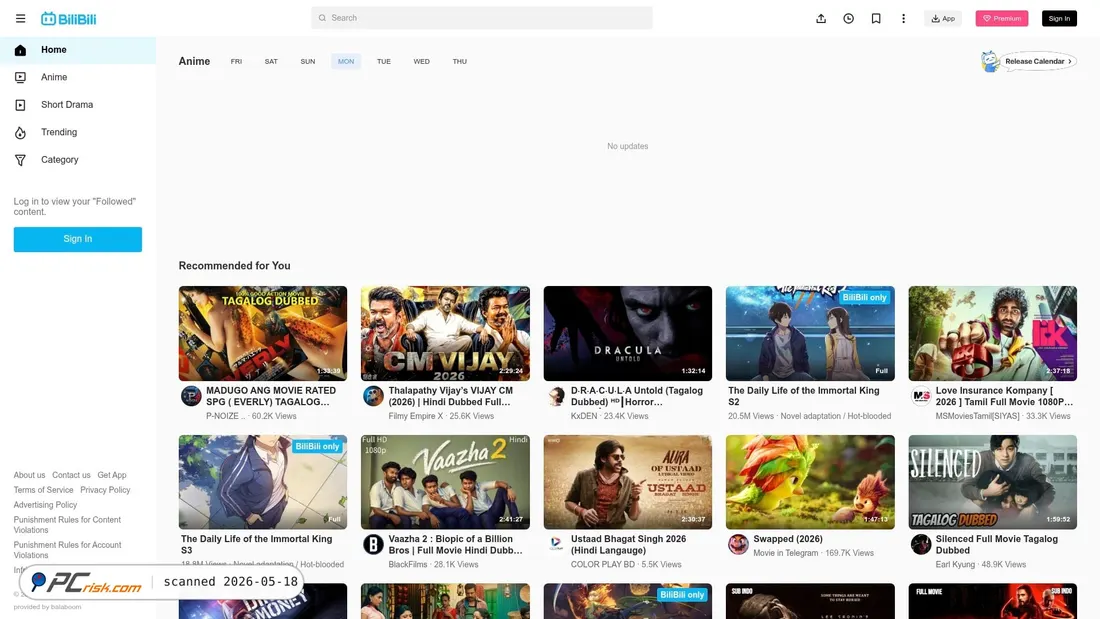The image size is (1100, 619).
Task: Click the Home house icon
Action: coord(20,50)
